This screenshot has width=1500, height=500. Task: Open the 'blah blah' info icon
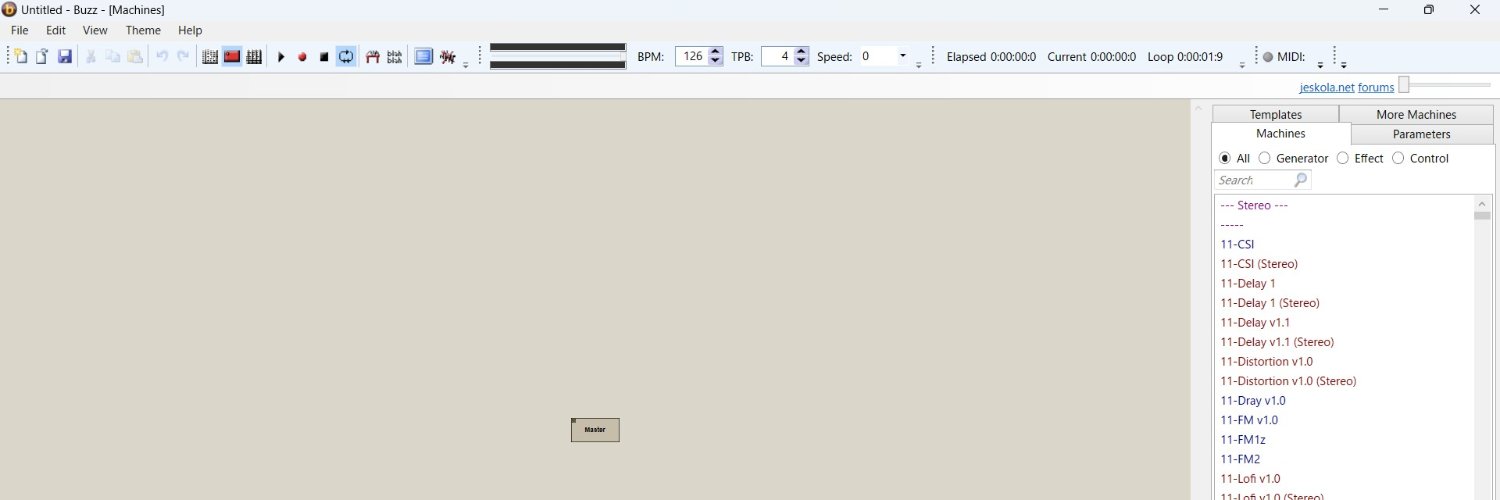coord(395,57)
